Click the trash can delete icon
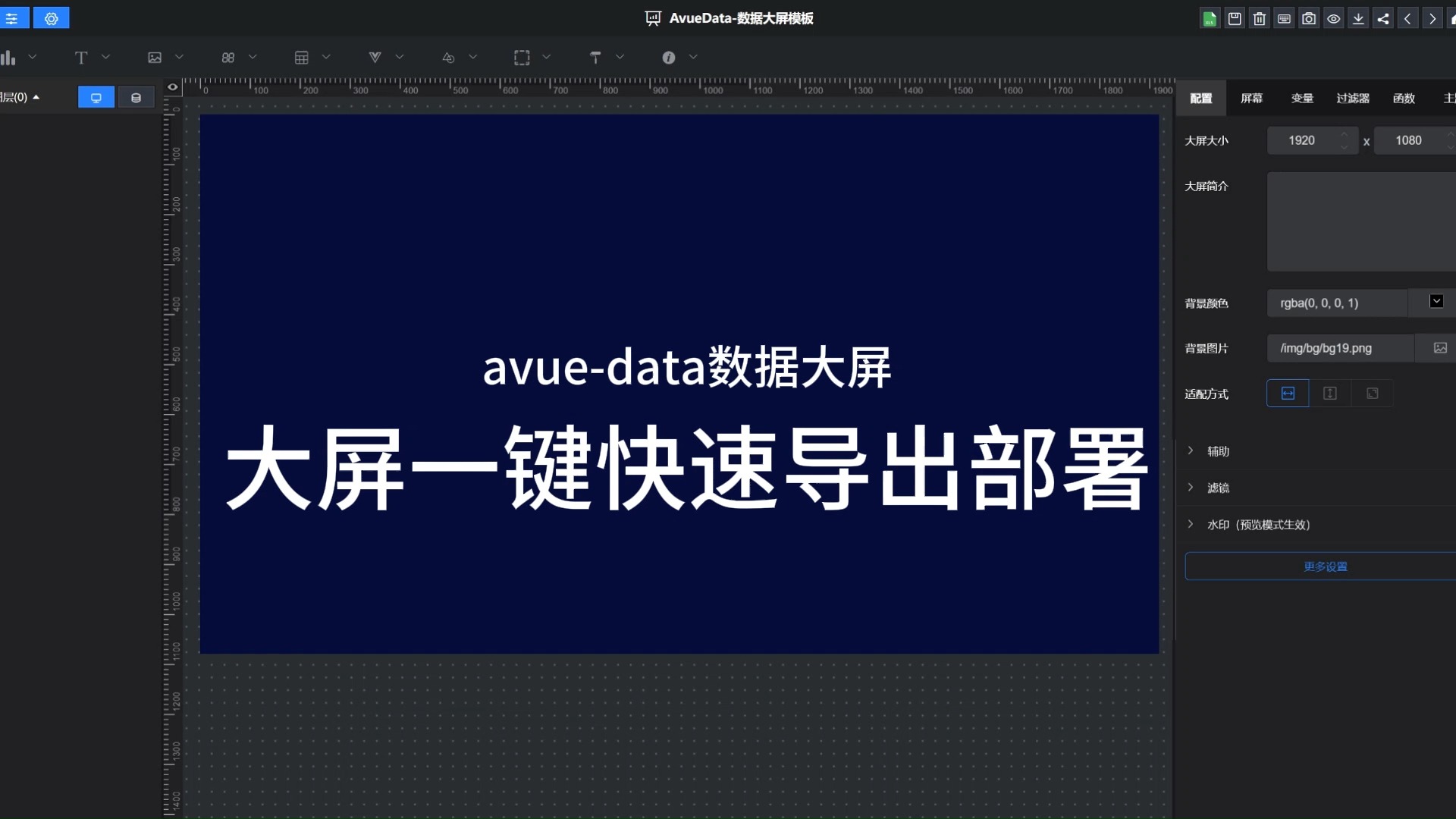The image size is (1456, 819). 1260,19
